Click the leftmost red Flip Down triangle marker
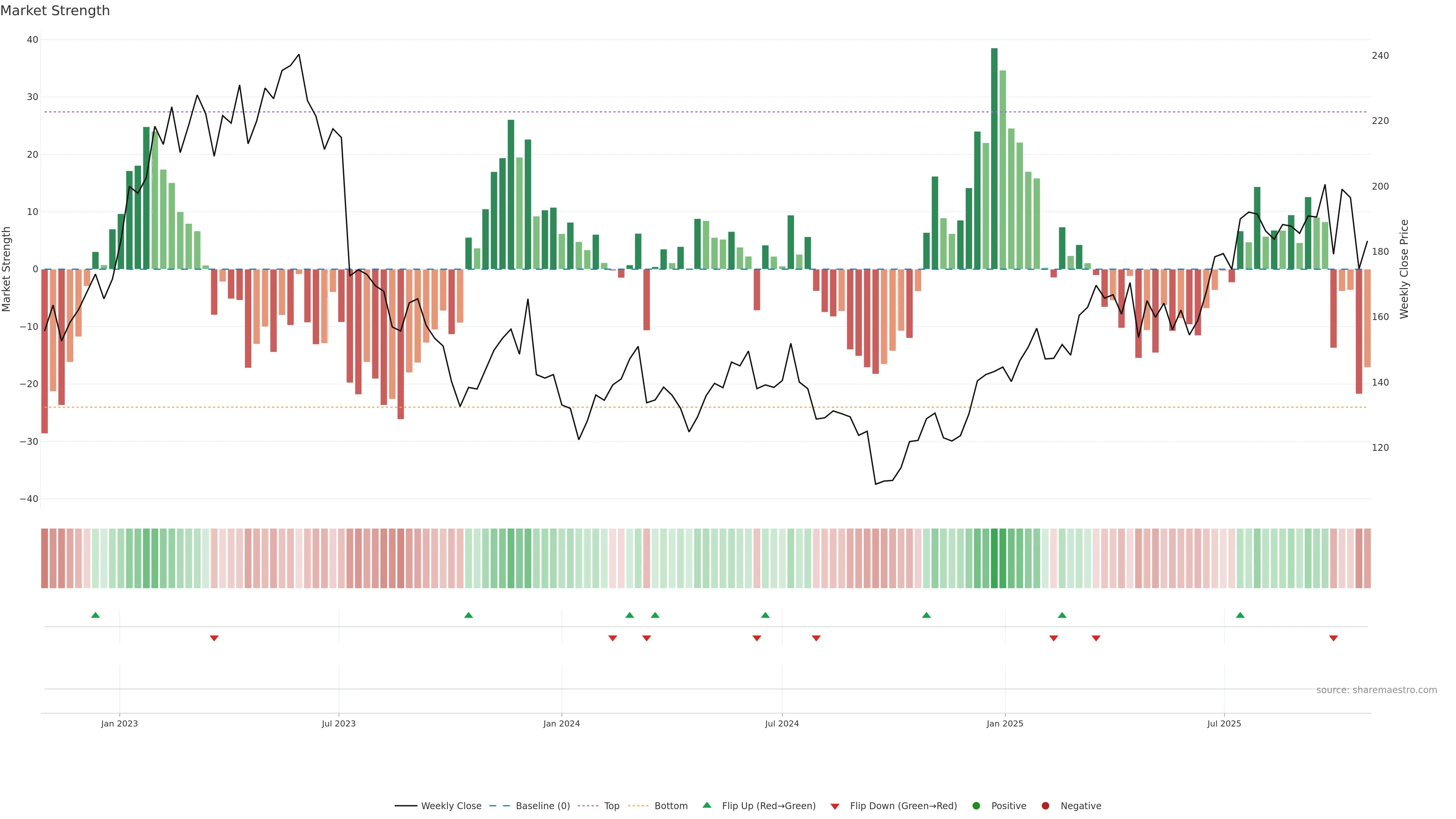Image resolution: width=1456 pixels, height=819 pixels. tap(214, 638)
